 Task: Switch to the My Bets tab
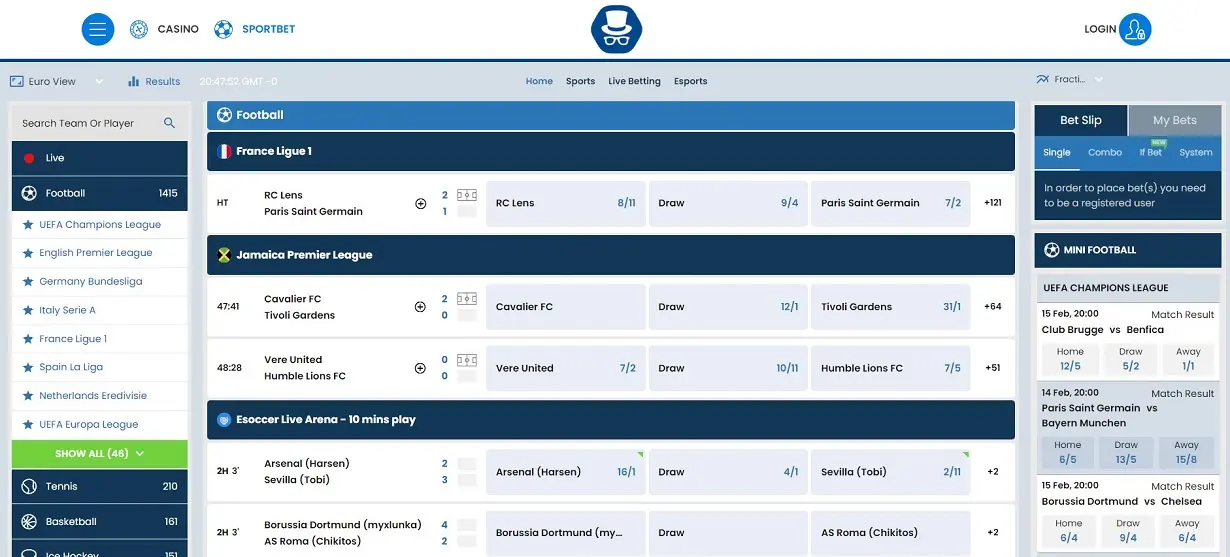click(1175, 120)
